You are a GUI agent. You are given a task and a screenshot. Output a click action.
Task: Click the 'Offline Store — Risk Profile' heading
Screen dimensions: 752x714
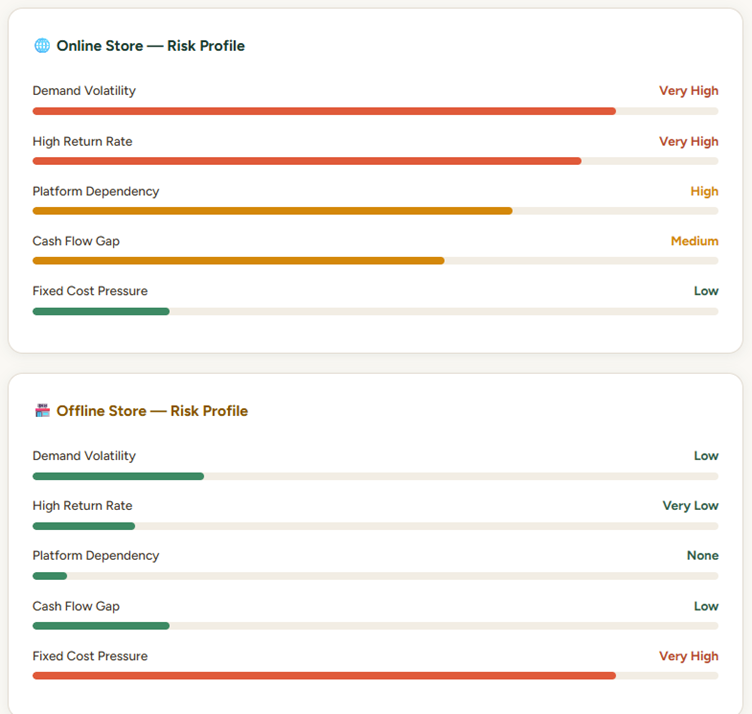152,411
